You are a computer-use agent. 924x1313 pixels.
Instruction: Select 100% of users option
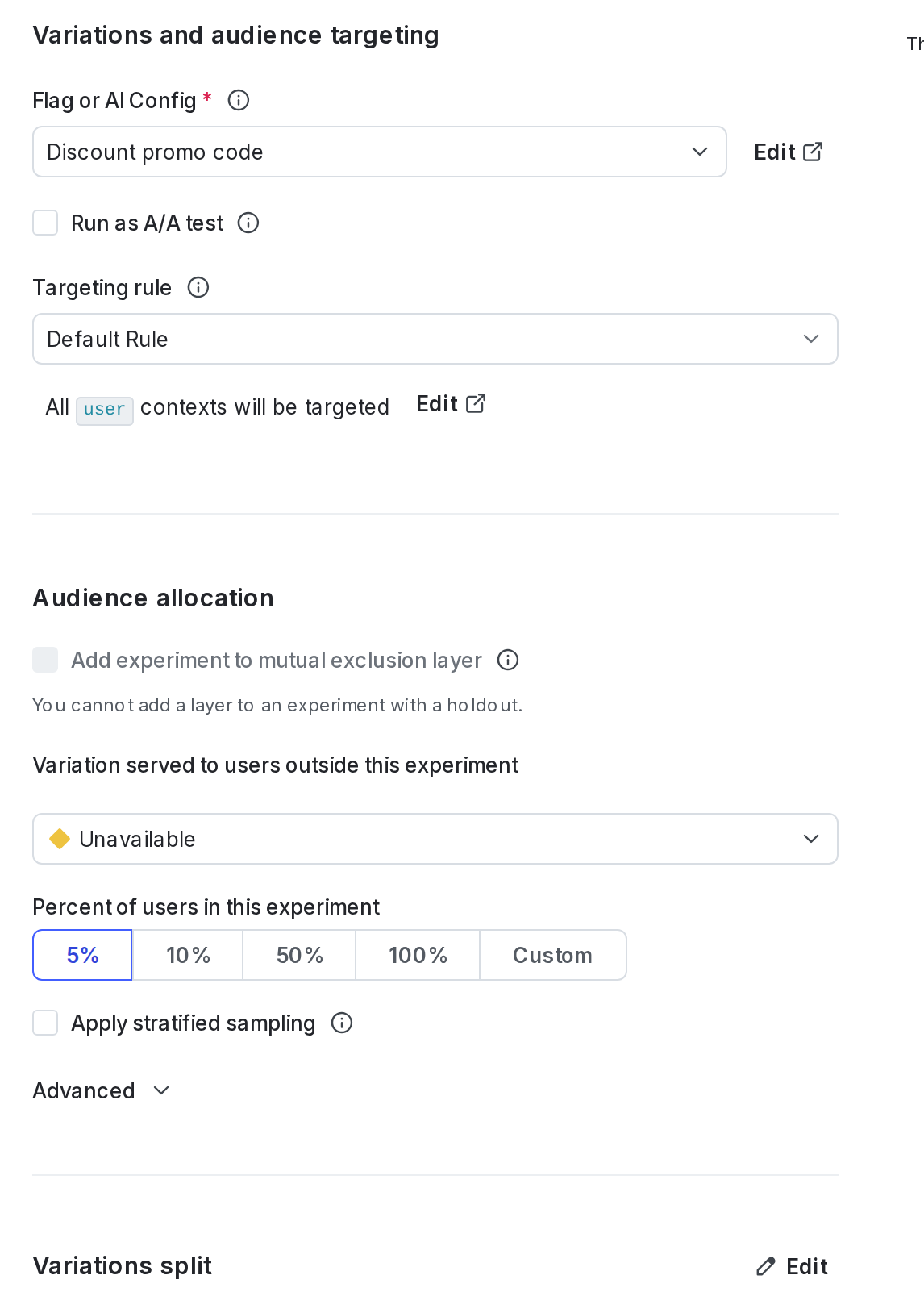(418, 956)
